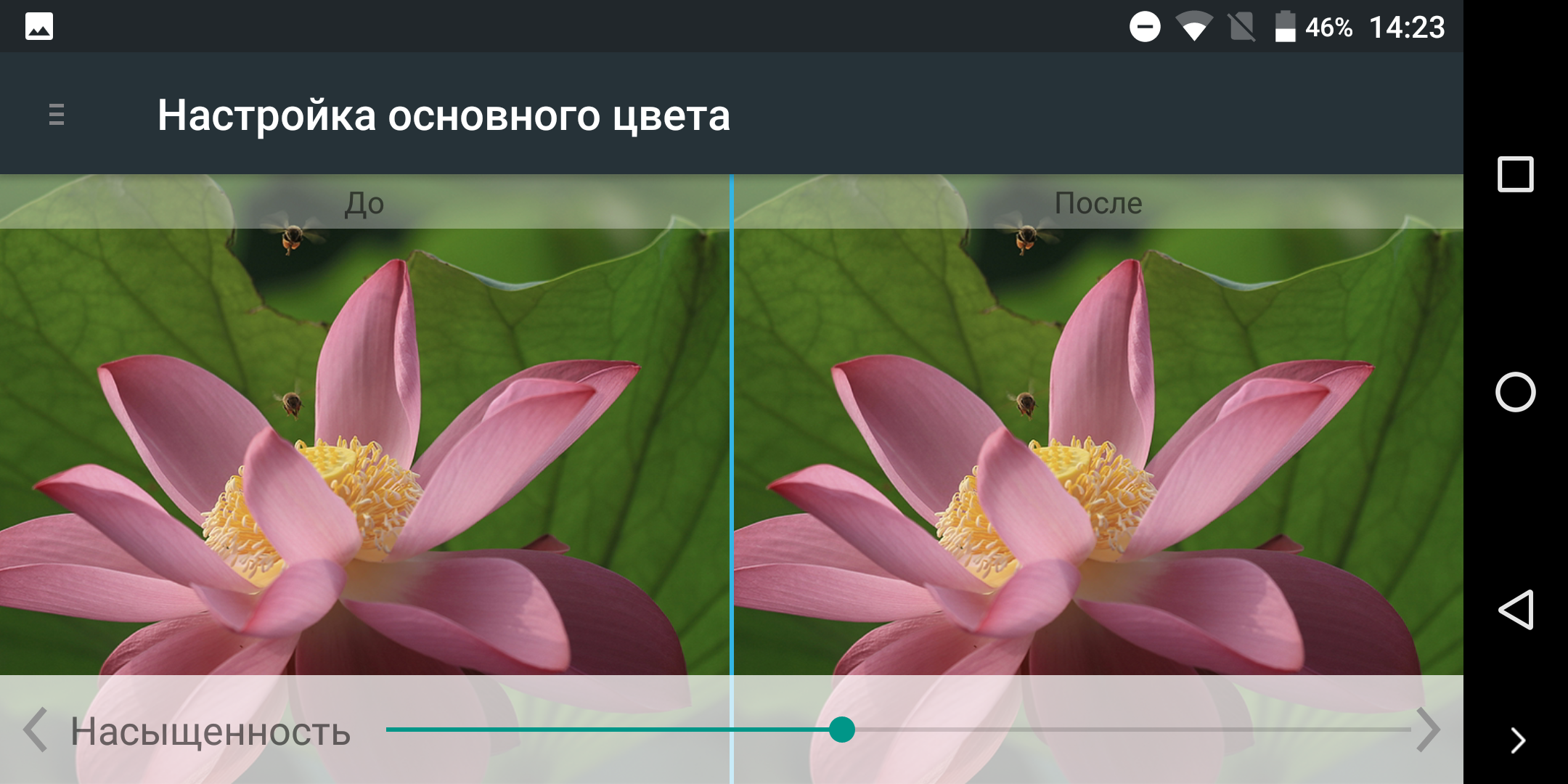Tap the small chevron below the back button
This screenshot has width=1568, height=784.
[1518, 740]
